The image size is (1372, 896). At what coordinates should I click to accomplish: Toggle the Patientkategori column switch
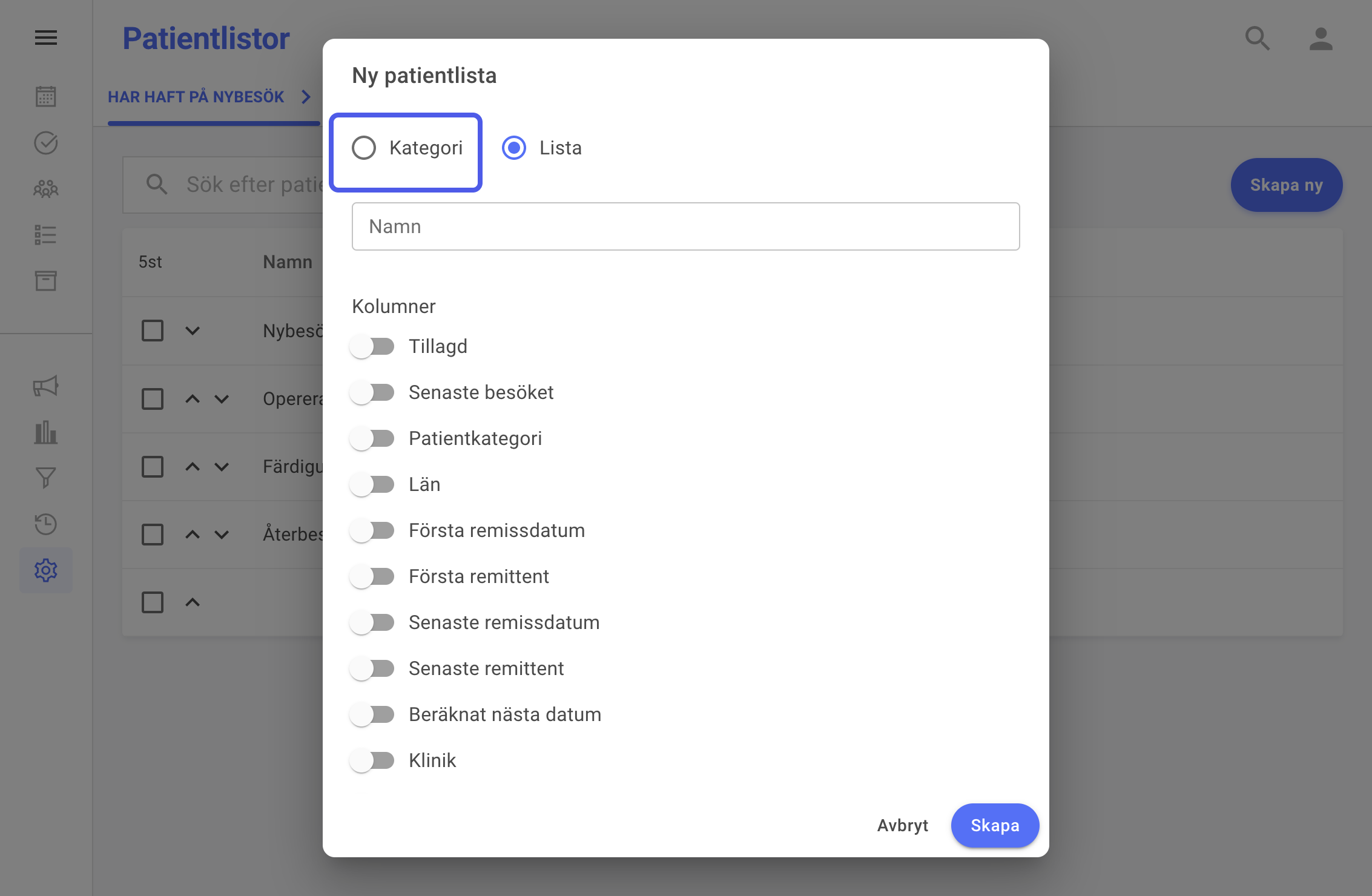(372, 438)
